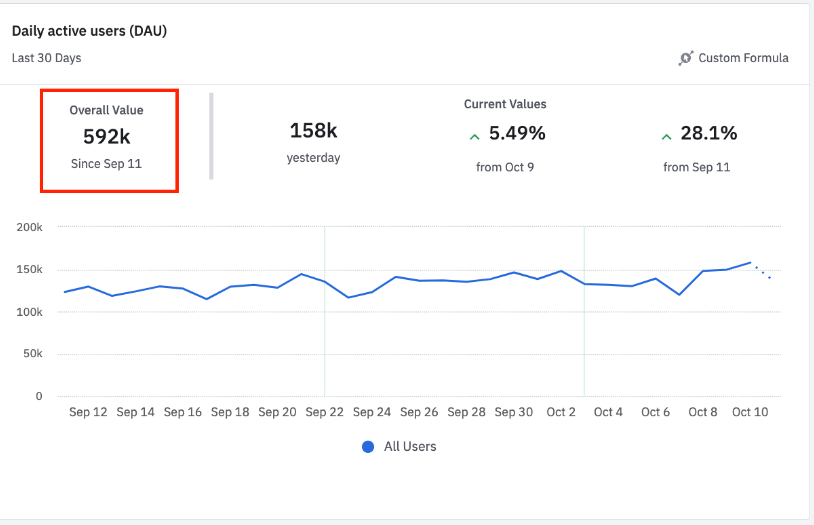Click the Current Values heading
The height and width of the screenshot is (525, 814).
[505, 104]
